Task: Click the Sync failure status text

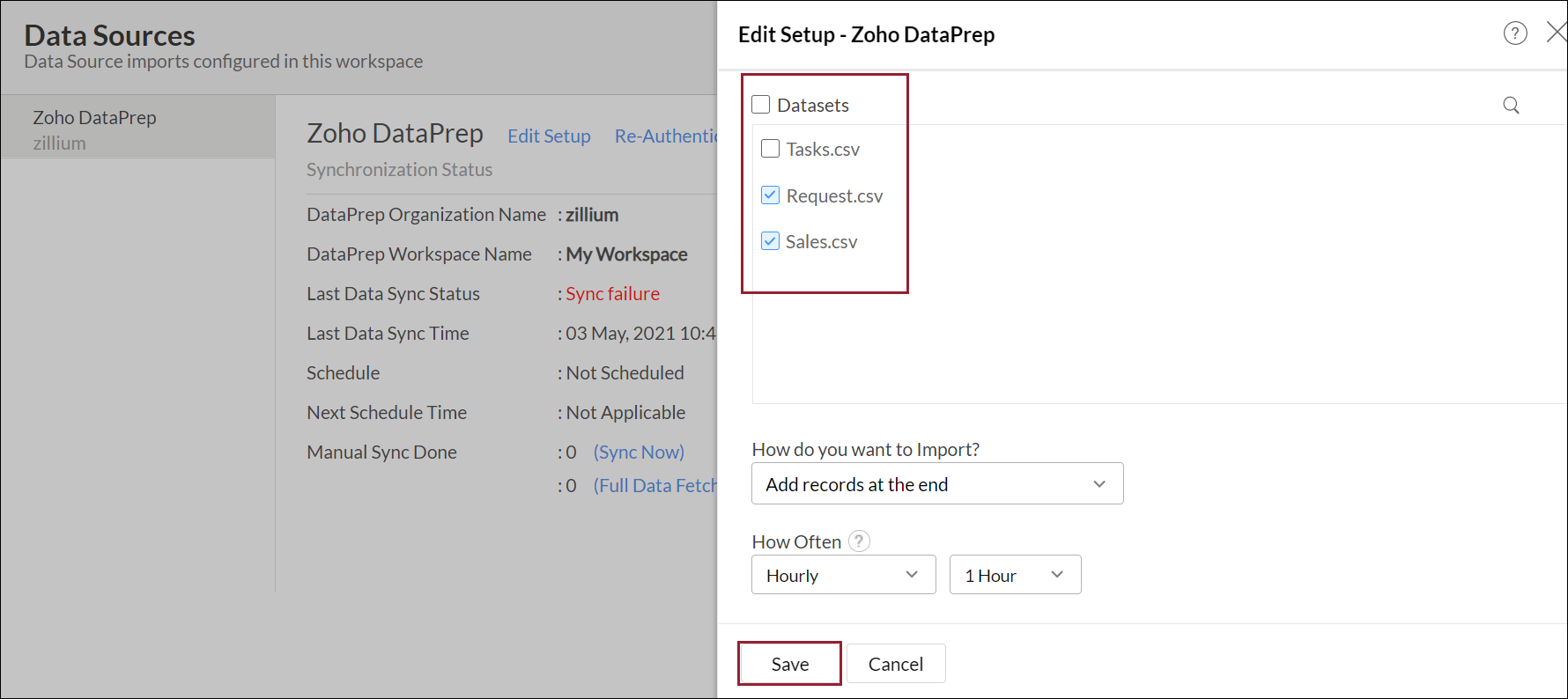Action: pyautogui.click(x=612, y=294)
